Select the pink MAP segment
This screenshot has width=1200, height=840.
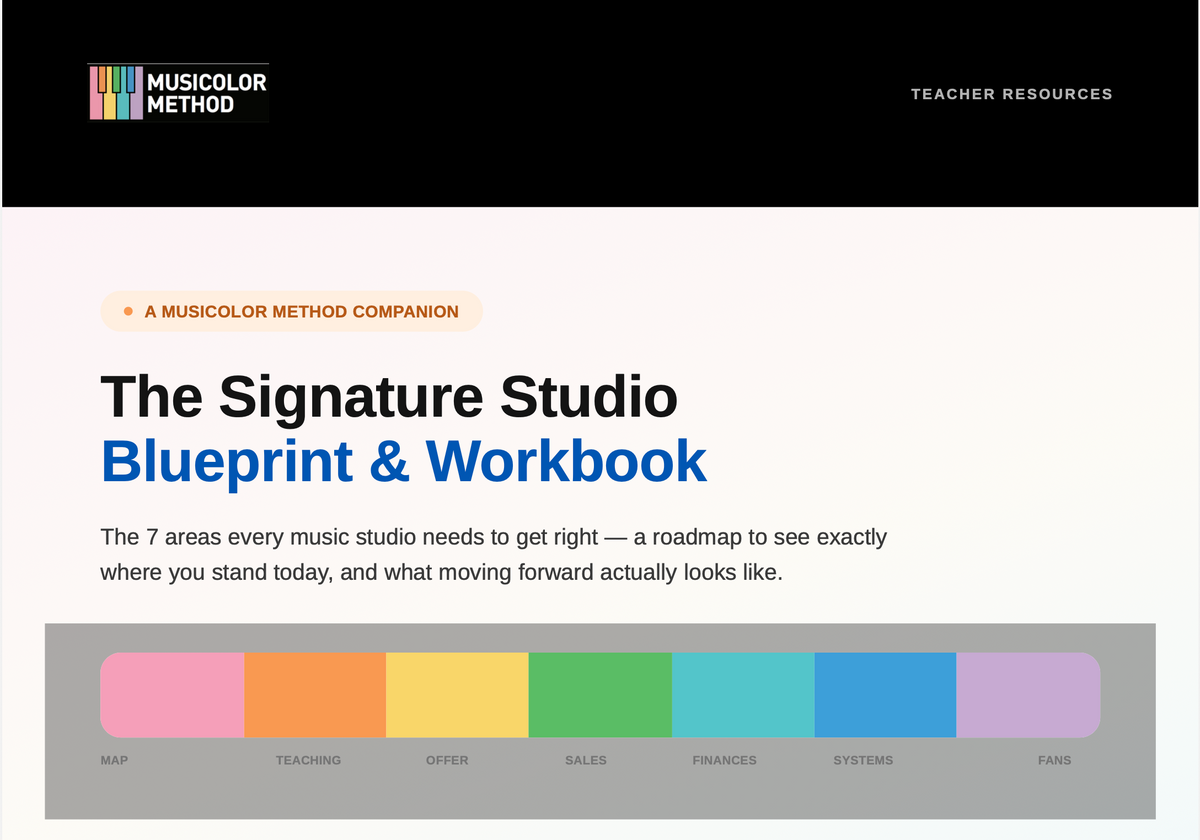click(172, 695)
